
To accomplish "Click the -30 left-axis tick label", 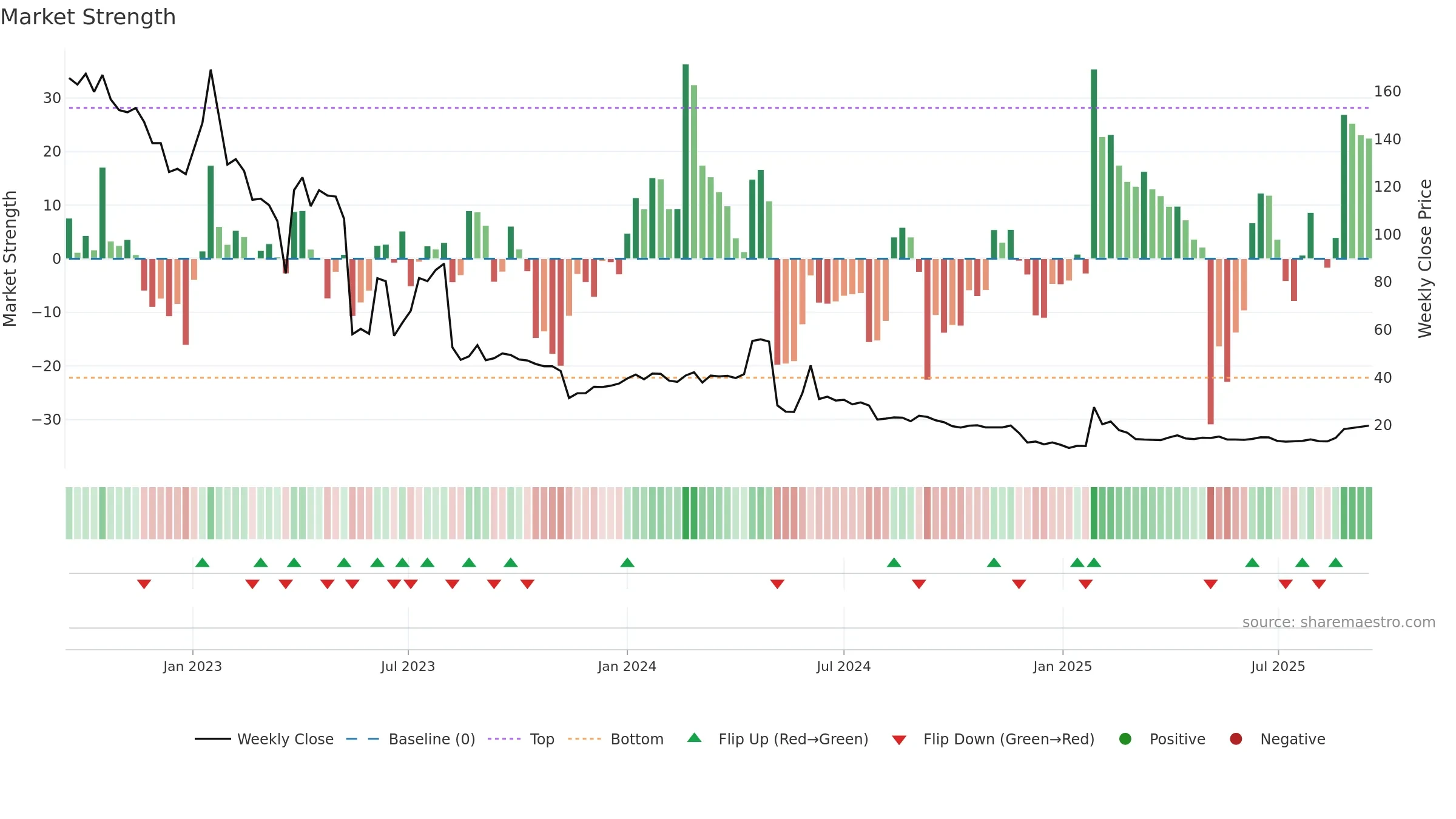I will (x=46, y=420).
